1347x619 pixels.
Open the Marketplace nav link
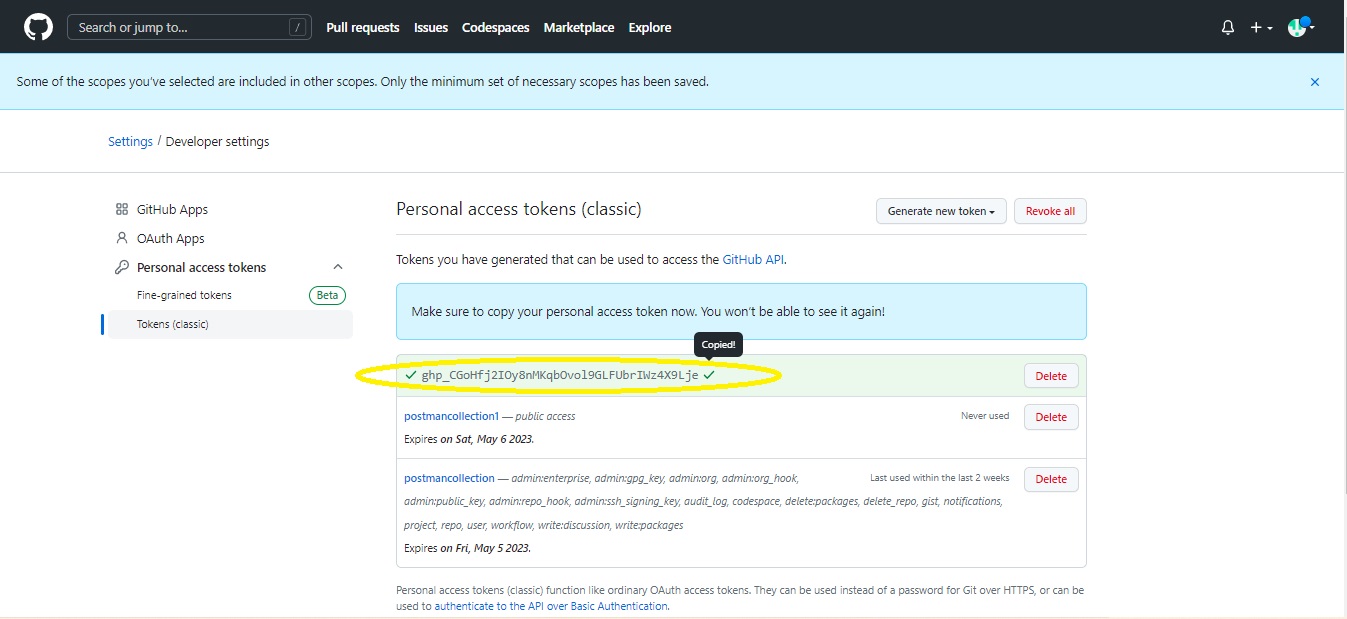[x=578, y=27]
